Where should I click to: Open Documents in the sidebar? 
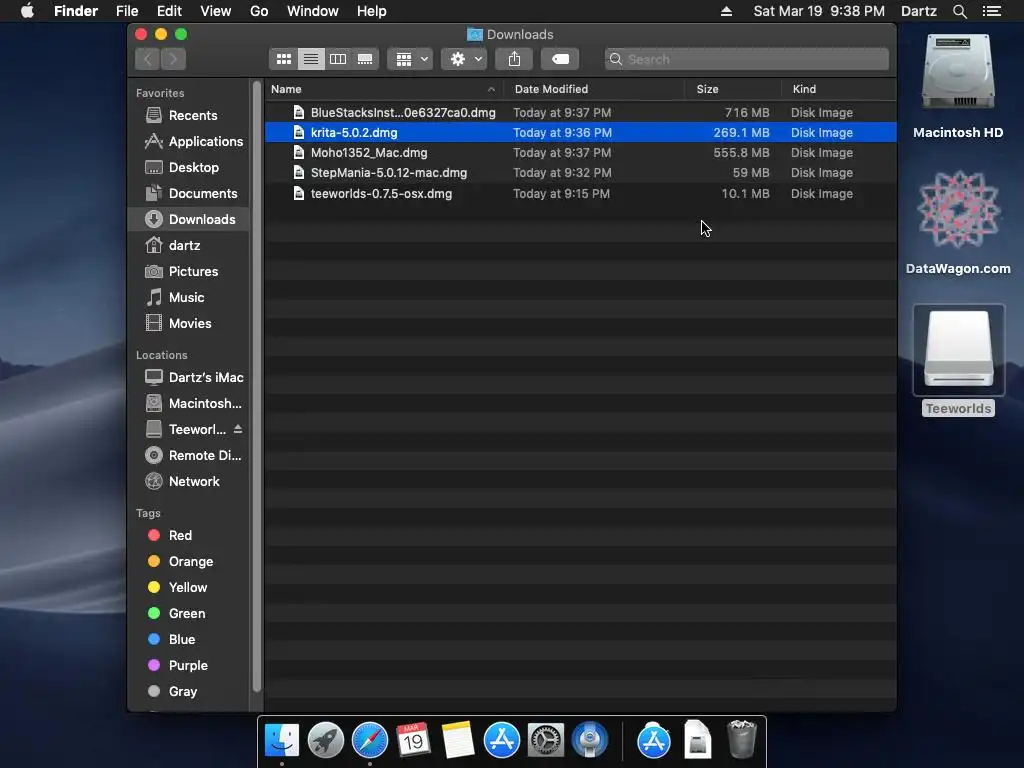tap(188, 194)
